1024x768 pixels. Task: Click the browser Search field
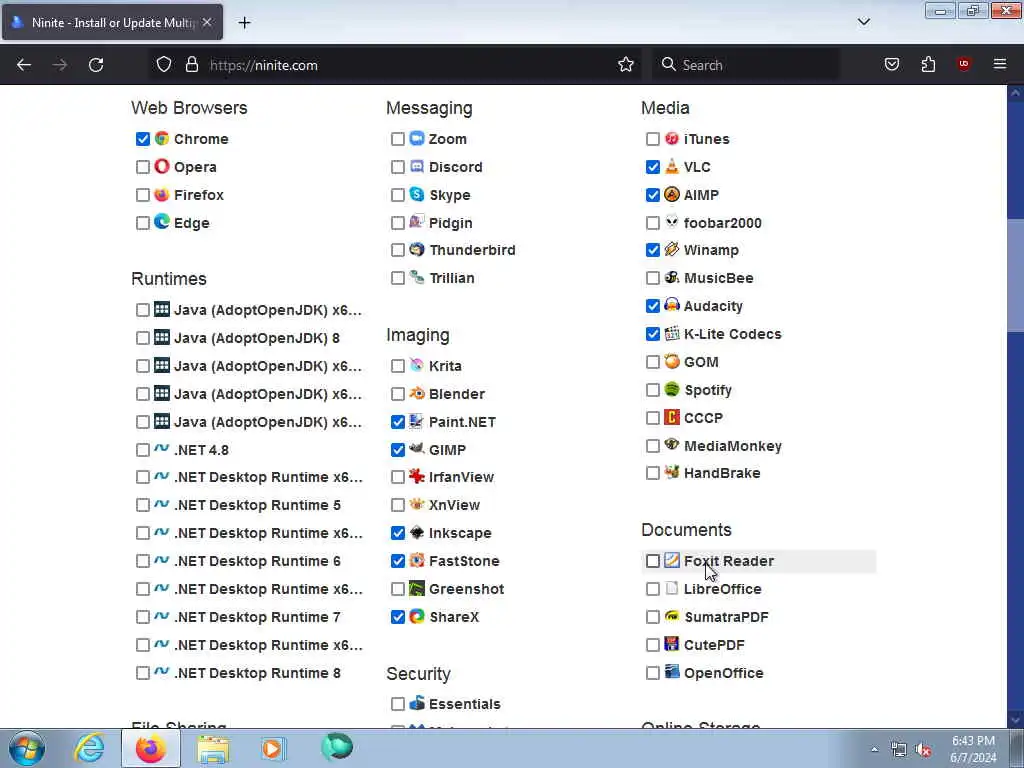pyautogui.click(x=746, y=64)
